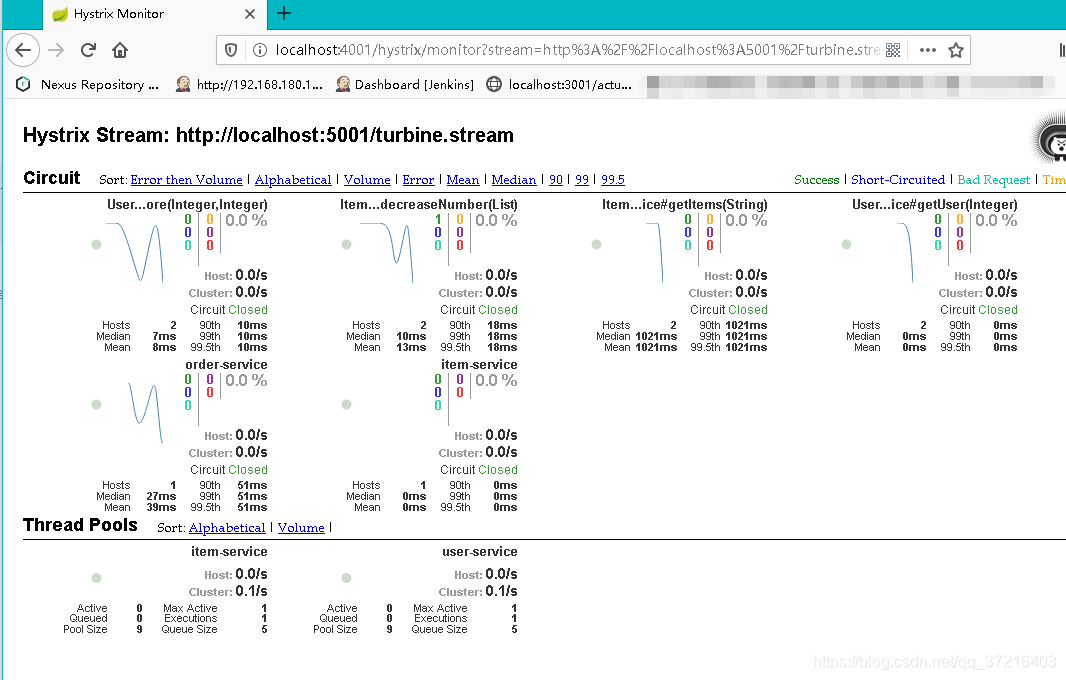Click the Short-Circuited legend label
This screenshot has width=1066, height=680.
[x=898, y=180]
